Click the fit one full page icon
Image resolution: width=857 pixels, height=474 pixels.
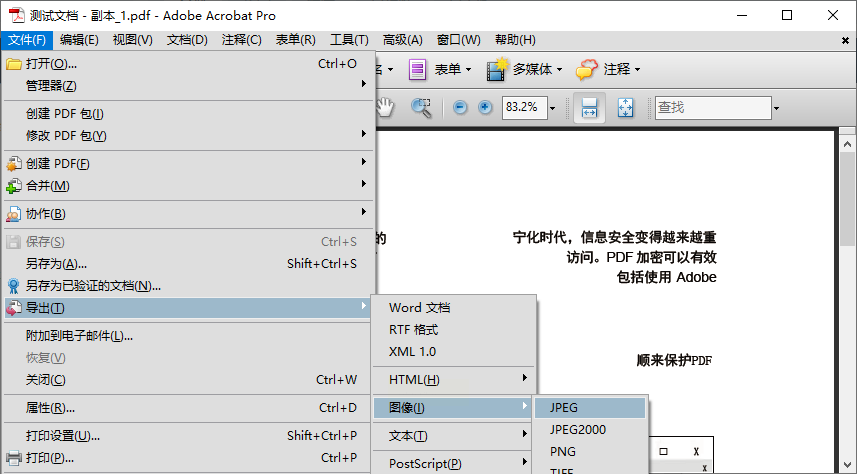point(626,108)
